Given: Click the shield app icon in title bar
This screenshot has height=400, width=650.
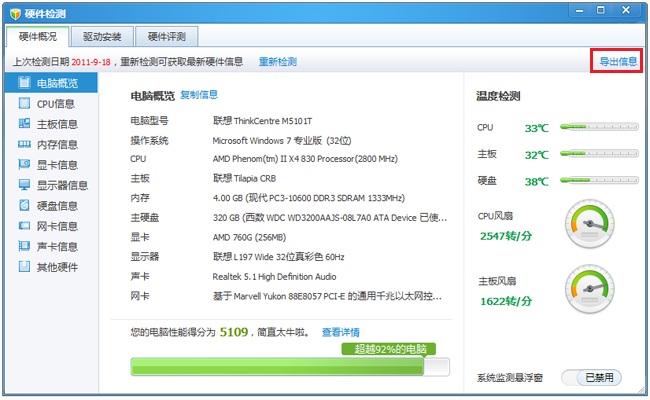Looking at the screenshot, I should click(15, 14).
